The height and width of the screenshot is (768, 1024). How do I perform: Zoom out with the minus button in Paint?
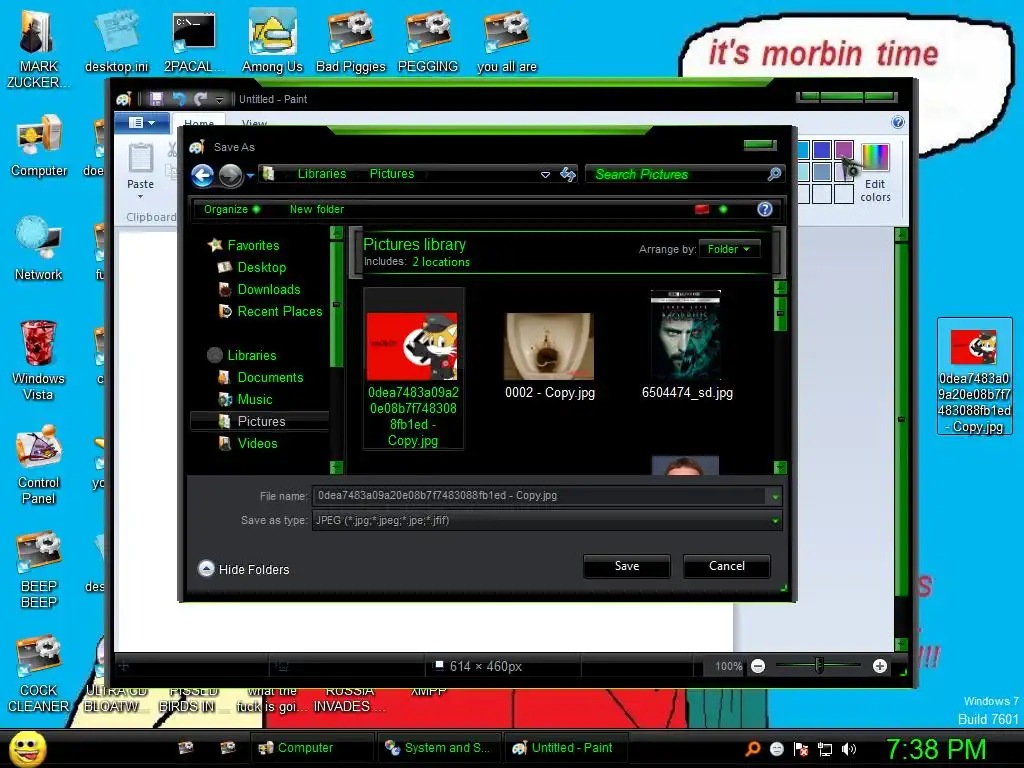758,666
